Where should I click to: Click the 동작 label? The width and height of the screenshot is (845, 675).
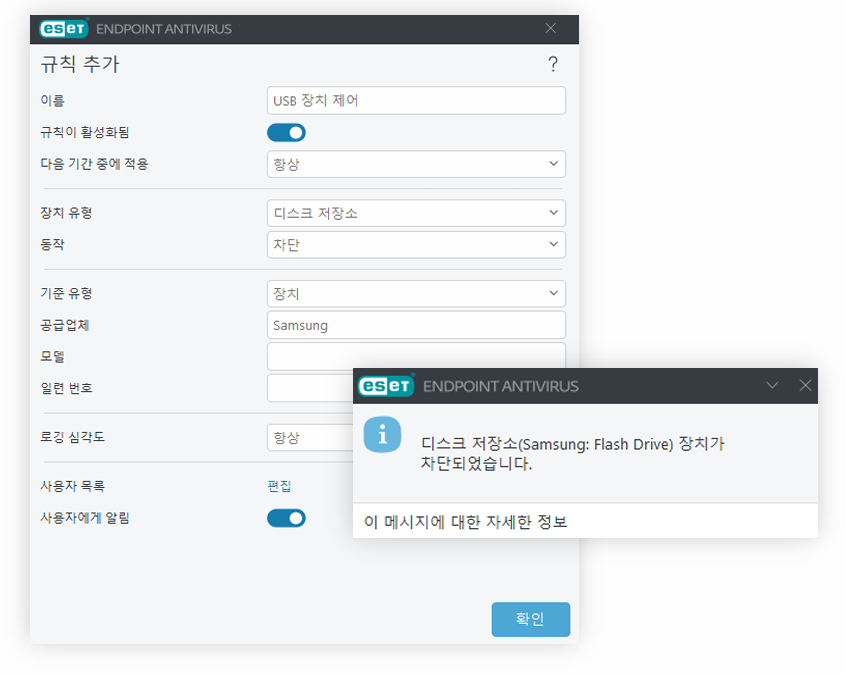[x=52, y=244]
